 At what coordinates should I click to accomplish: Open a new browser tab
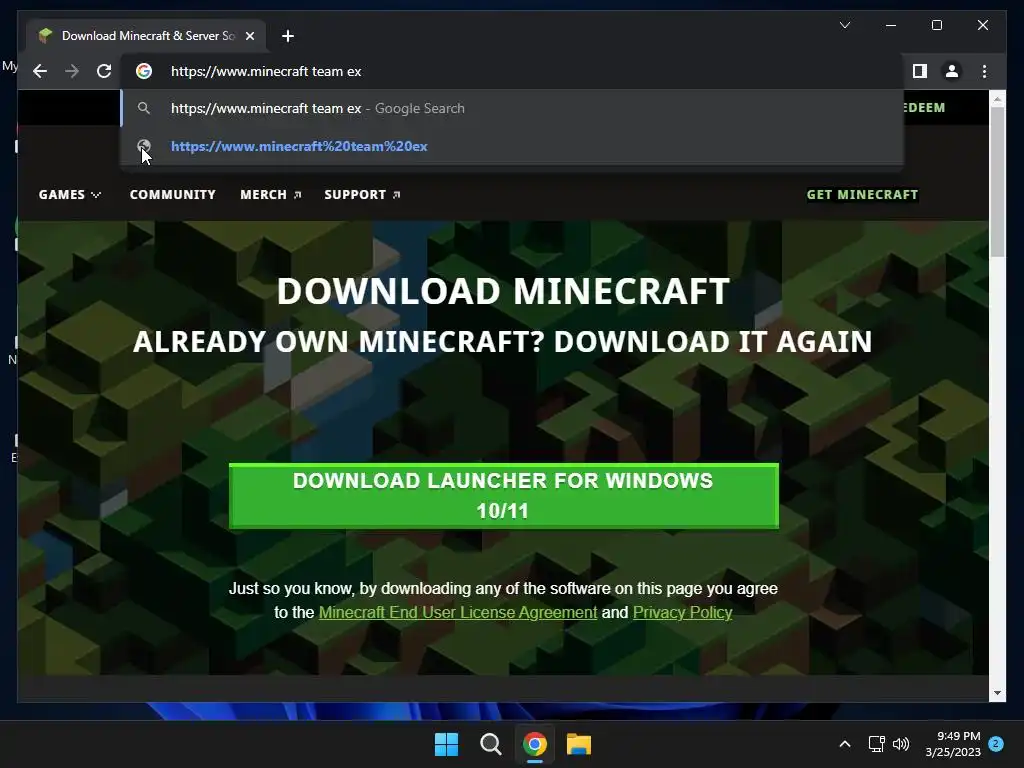click(x=287, y=36)
